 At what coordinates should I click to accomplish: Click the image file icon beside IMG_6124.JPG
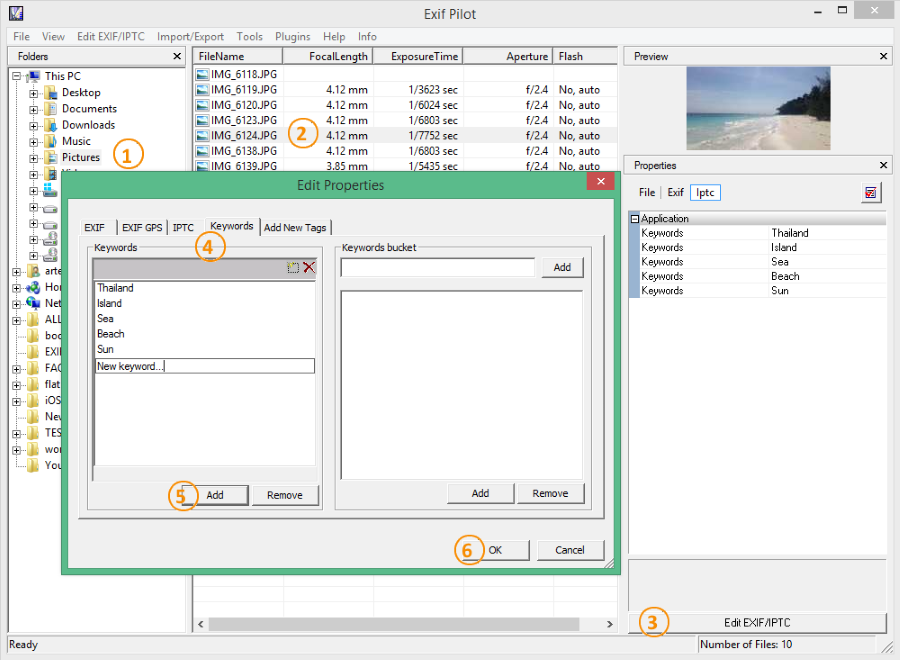pos(202,136)
